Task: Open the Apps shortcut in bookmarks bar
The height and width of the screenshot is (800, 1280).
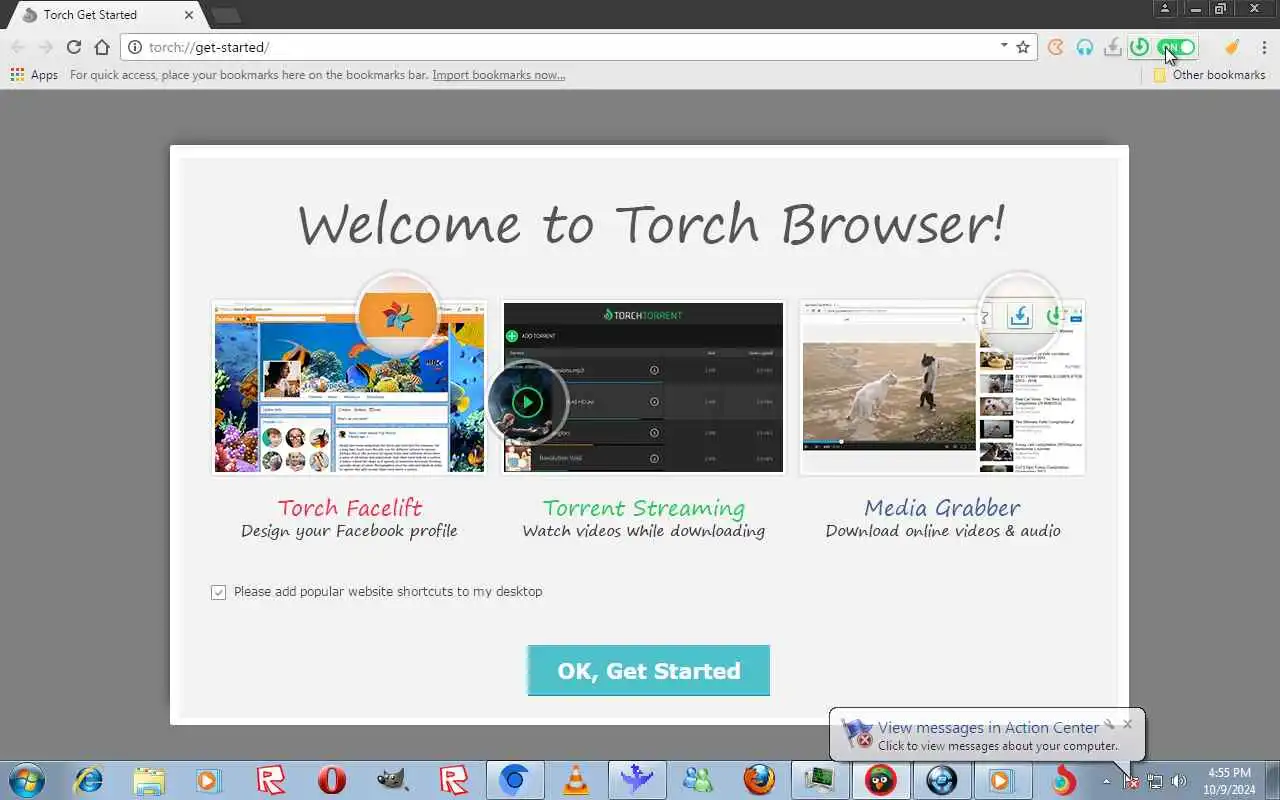Action: [34, 75]
